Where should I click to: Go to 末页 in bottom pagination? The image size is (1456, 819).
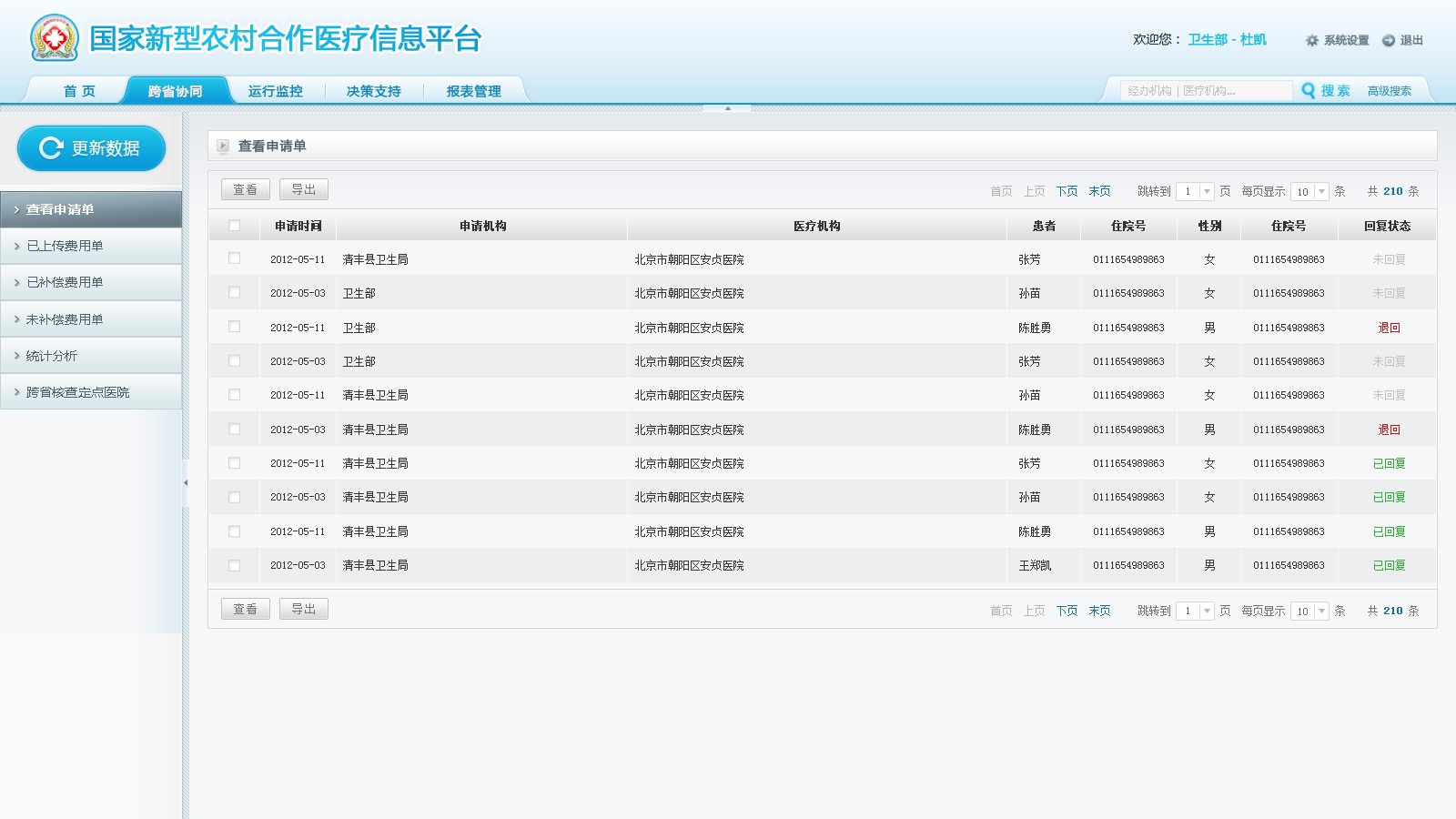click(1099, 611)
